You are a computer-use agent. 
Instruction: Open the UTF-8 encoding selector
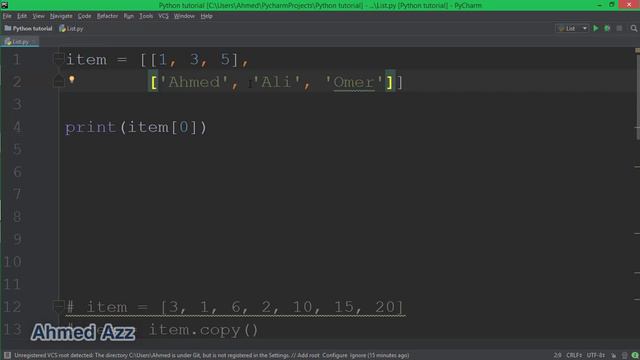[x=596, y=356]
